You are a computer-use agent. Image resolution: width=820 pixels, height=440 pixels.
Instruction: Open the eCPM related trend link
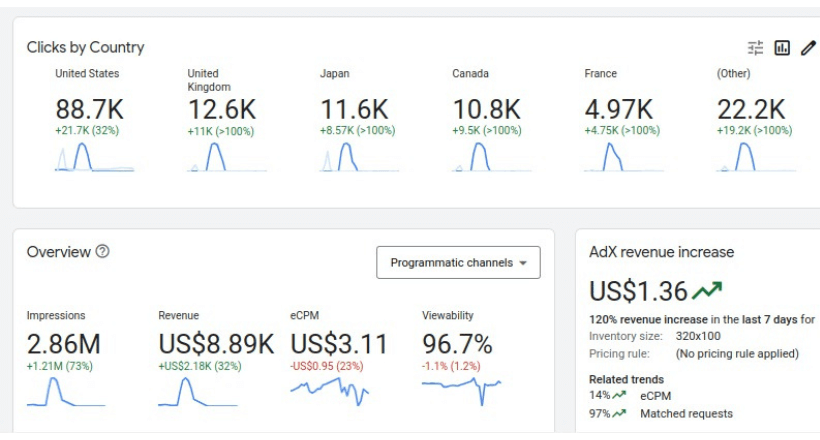pos(655,396)
